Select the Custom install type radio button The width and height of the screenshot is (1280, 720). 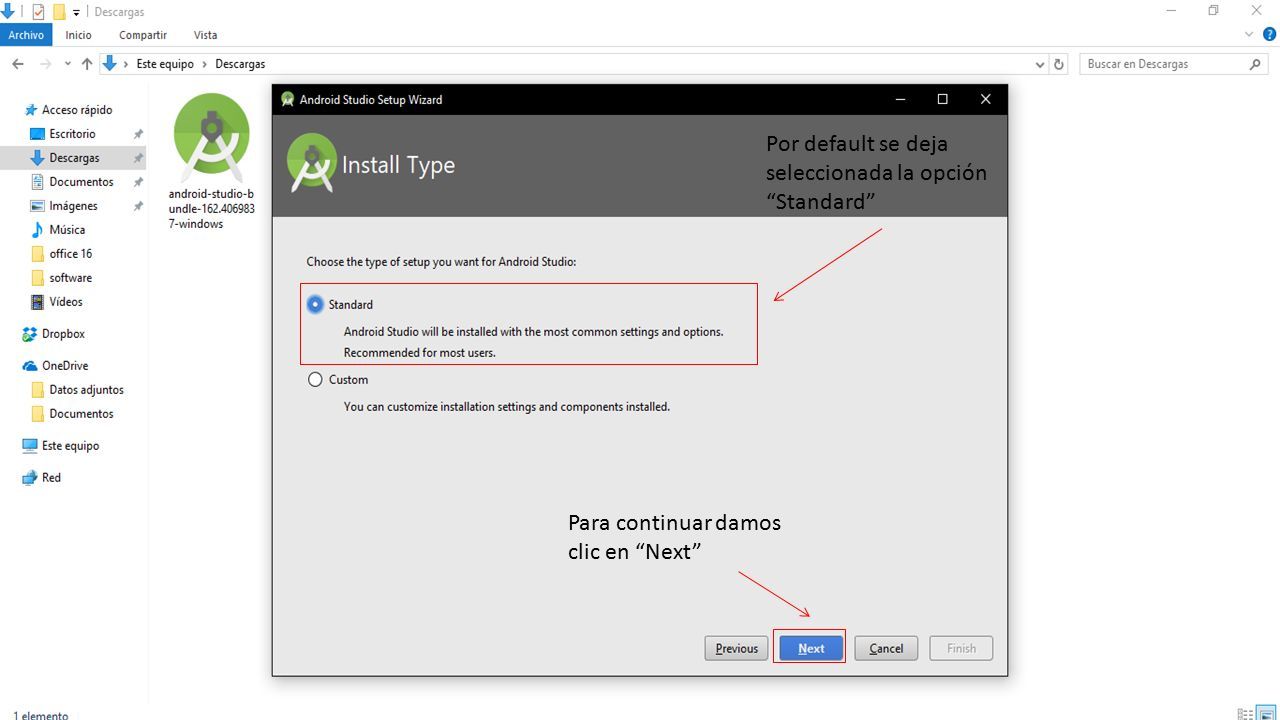click(x=315, y=380)
